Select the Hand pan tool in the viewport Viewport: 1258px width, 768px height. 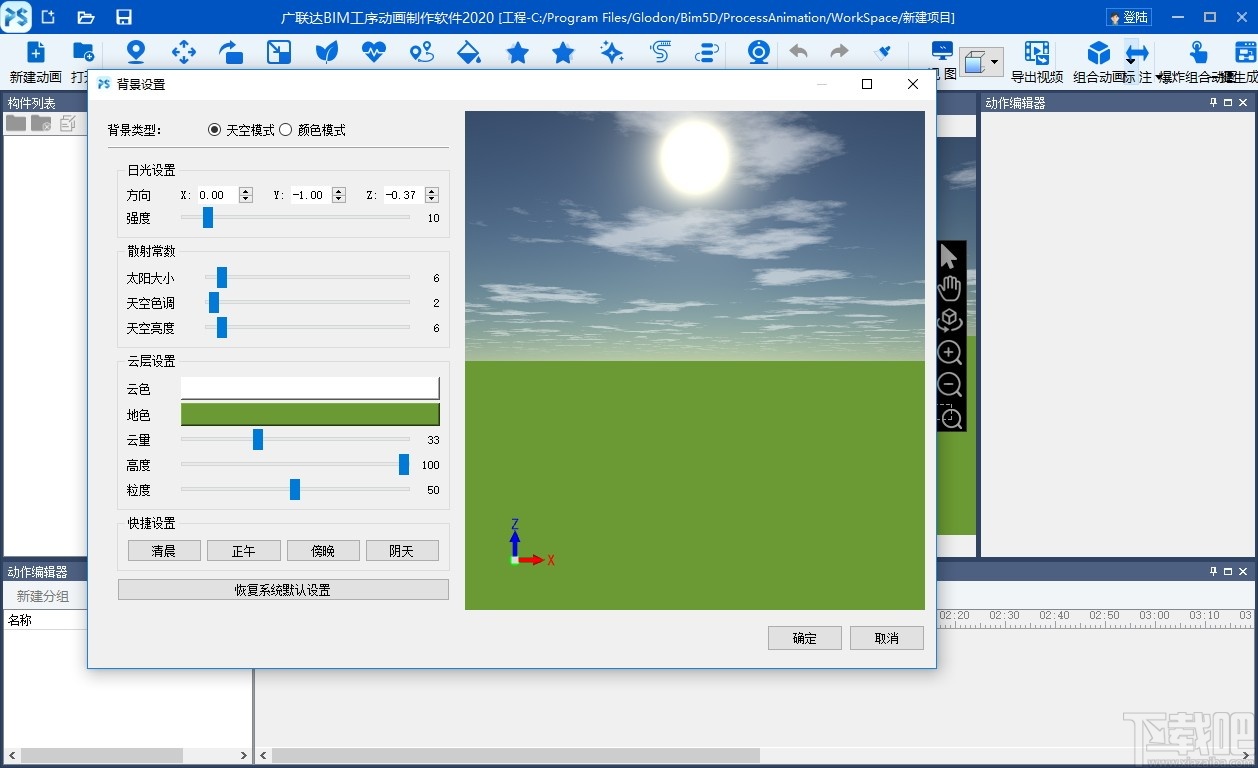(949, 288)
